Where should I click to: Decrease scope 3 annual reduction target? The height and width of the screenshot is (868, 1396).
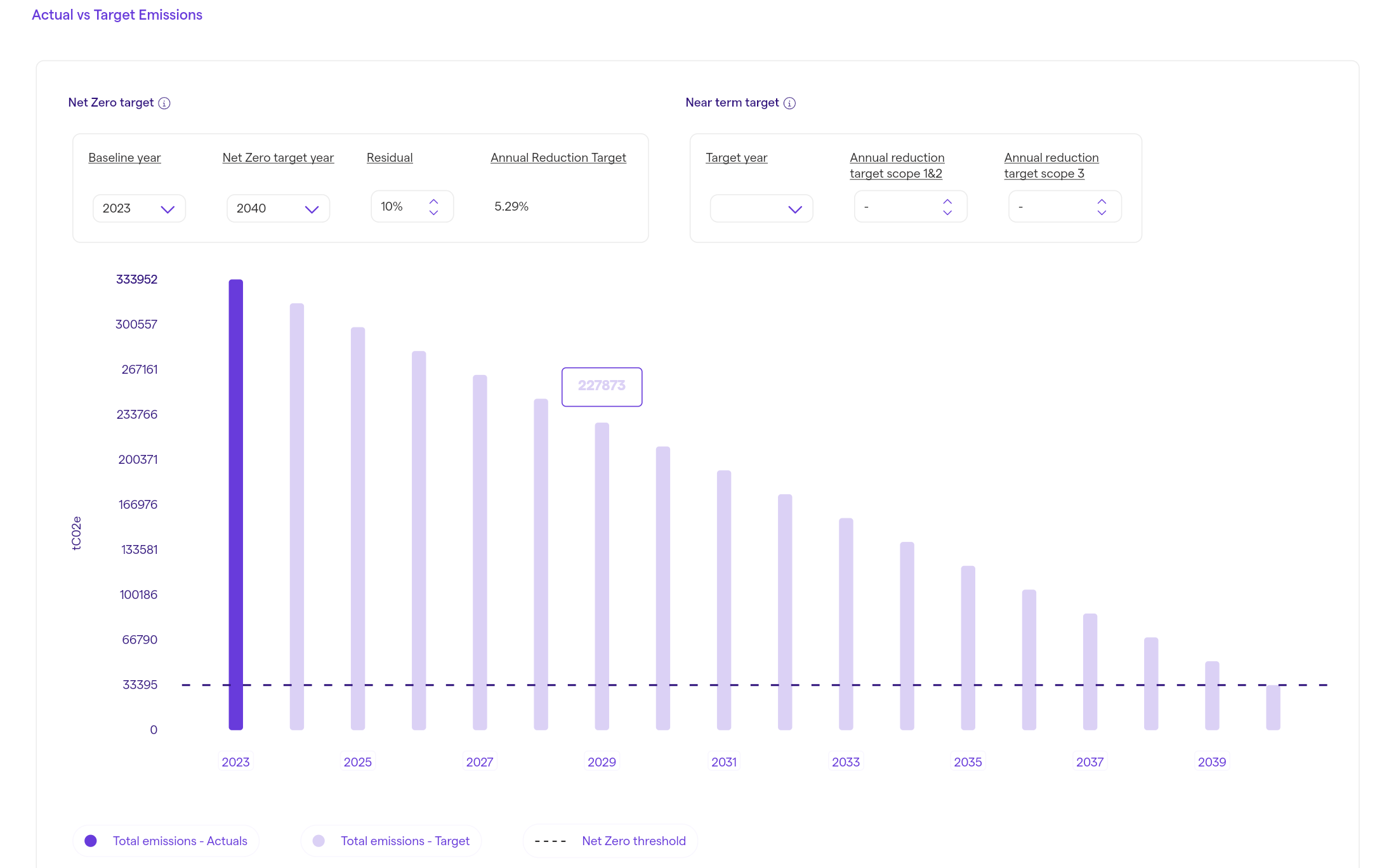click(1101, 213)
